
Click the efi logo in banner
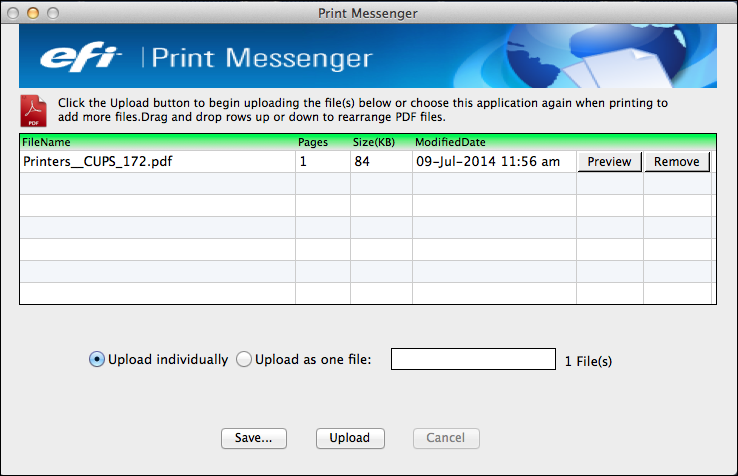click(80, 56)
